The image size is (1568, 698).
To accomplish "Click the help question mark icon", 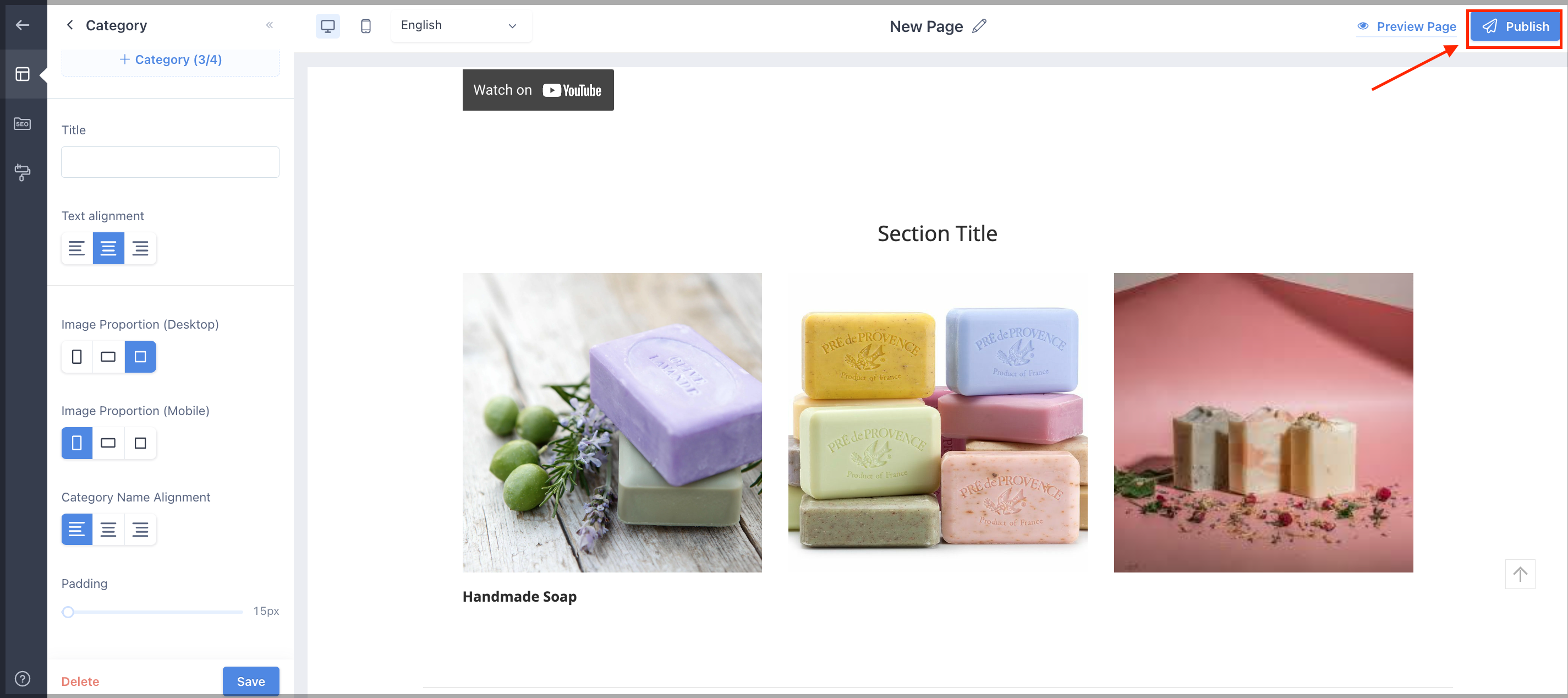I will (x=23, y=678).
